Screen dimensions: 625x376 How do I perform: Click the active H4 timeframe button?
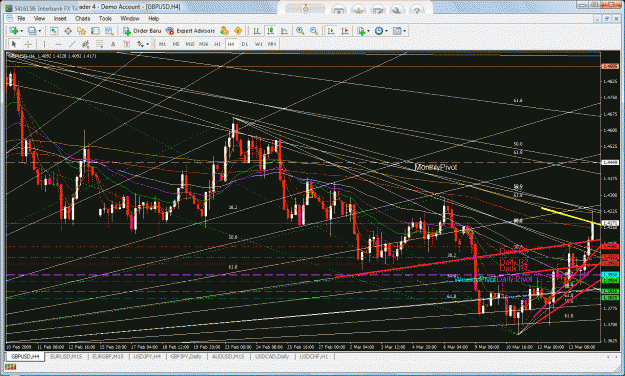(231, 44)
